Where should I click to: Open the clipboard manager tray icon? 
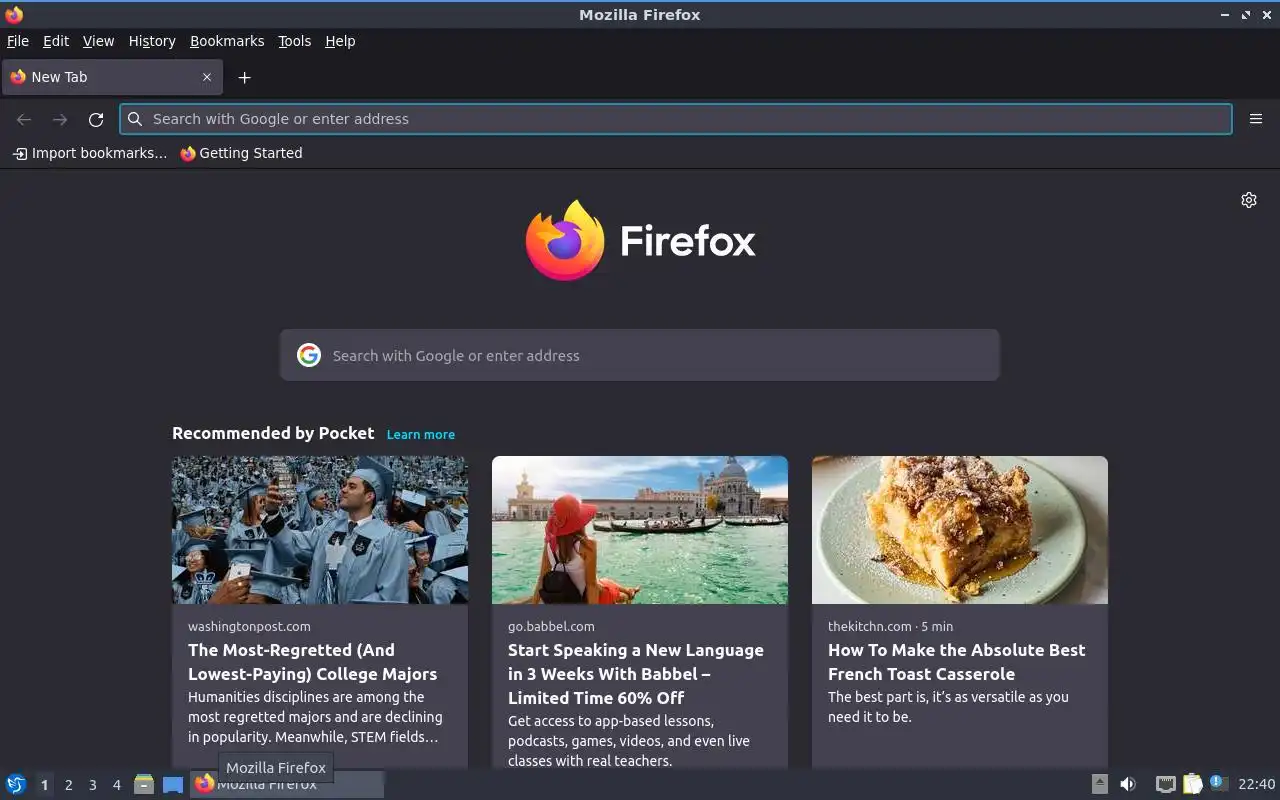coord(1192,784)
